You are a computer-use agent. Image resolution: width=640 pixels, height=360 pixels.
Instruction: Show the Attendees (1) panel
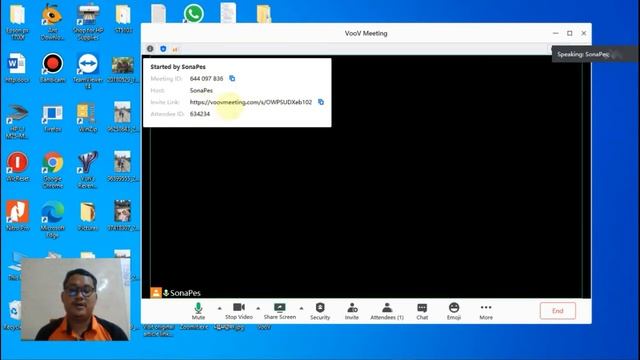387,311
